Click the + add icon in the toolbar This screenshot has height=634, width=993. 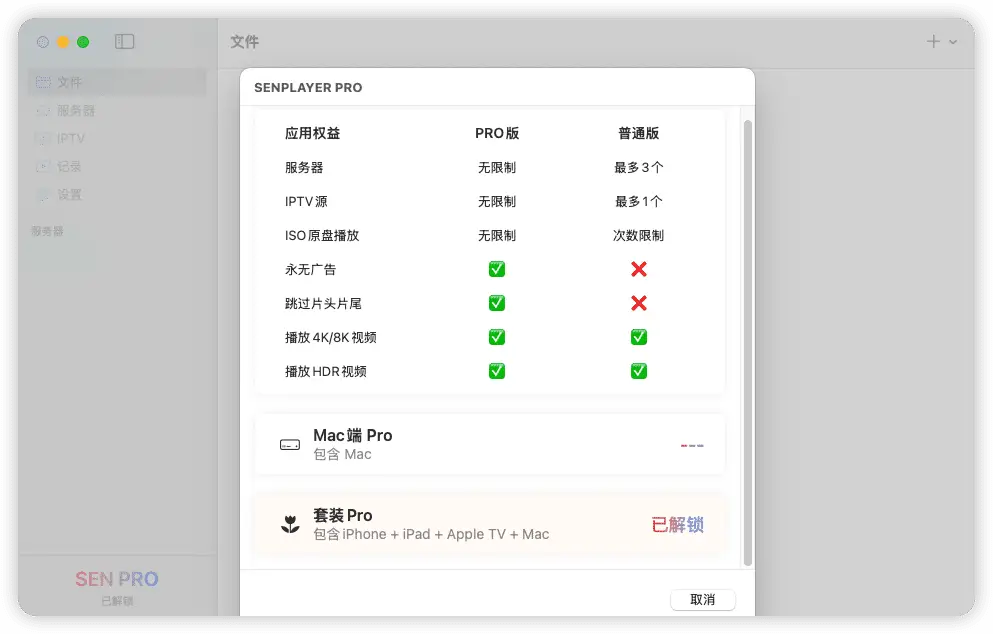click(x=932, y=42)
